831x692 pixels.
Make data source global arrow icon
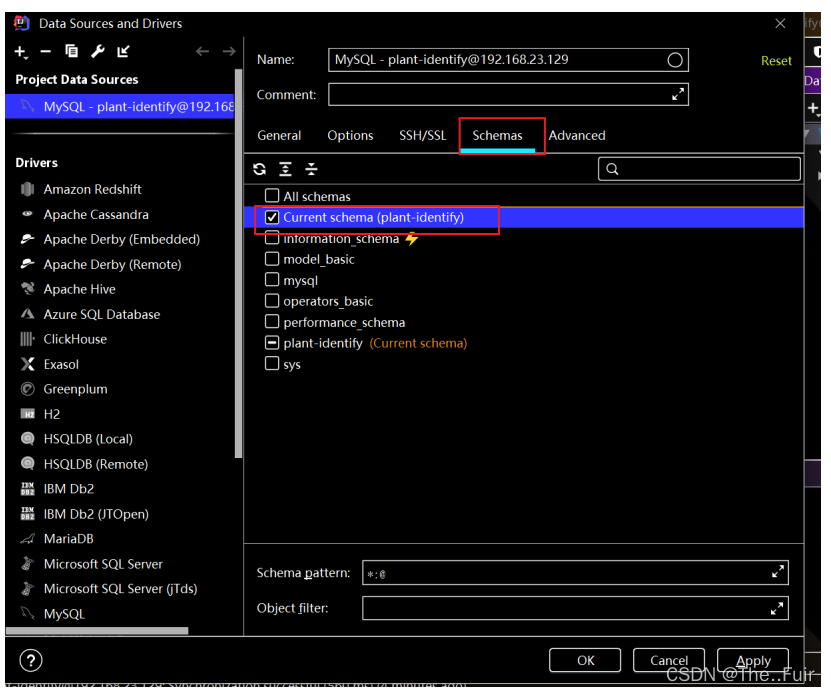click(x=123, y=51)
